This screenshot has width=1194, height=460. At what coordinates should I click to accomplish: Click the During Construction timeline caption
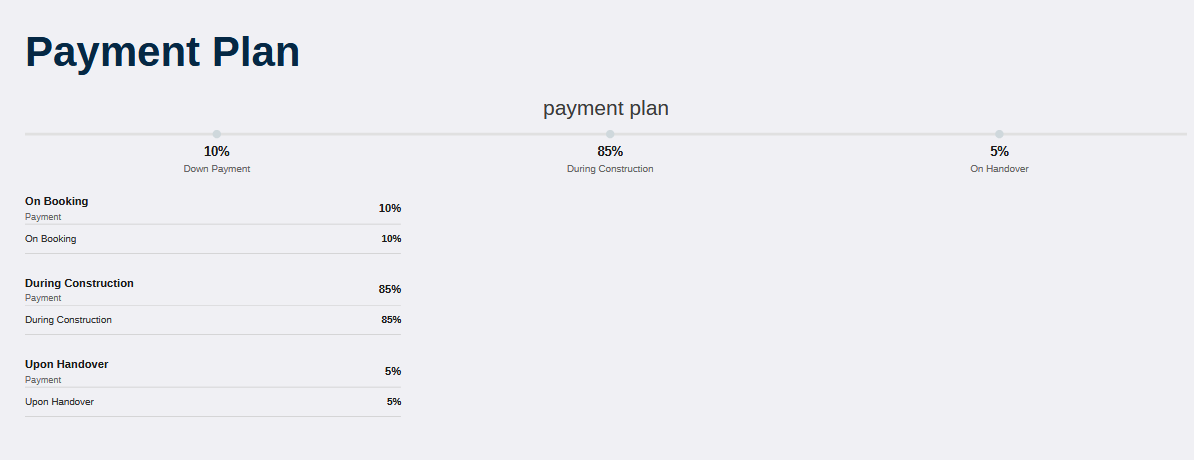pyautogui.click(x=610, y=169)
